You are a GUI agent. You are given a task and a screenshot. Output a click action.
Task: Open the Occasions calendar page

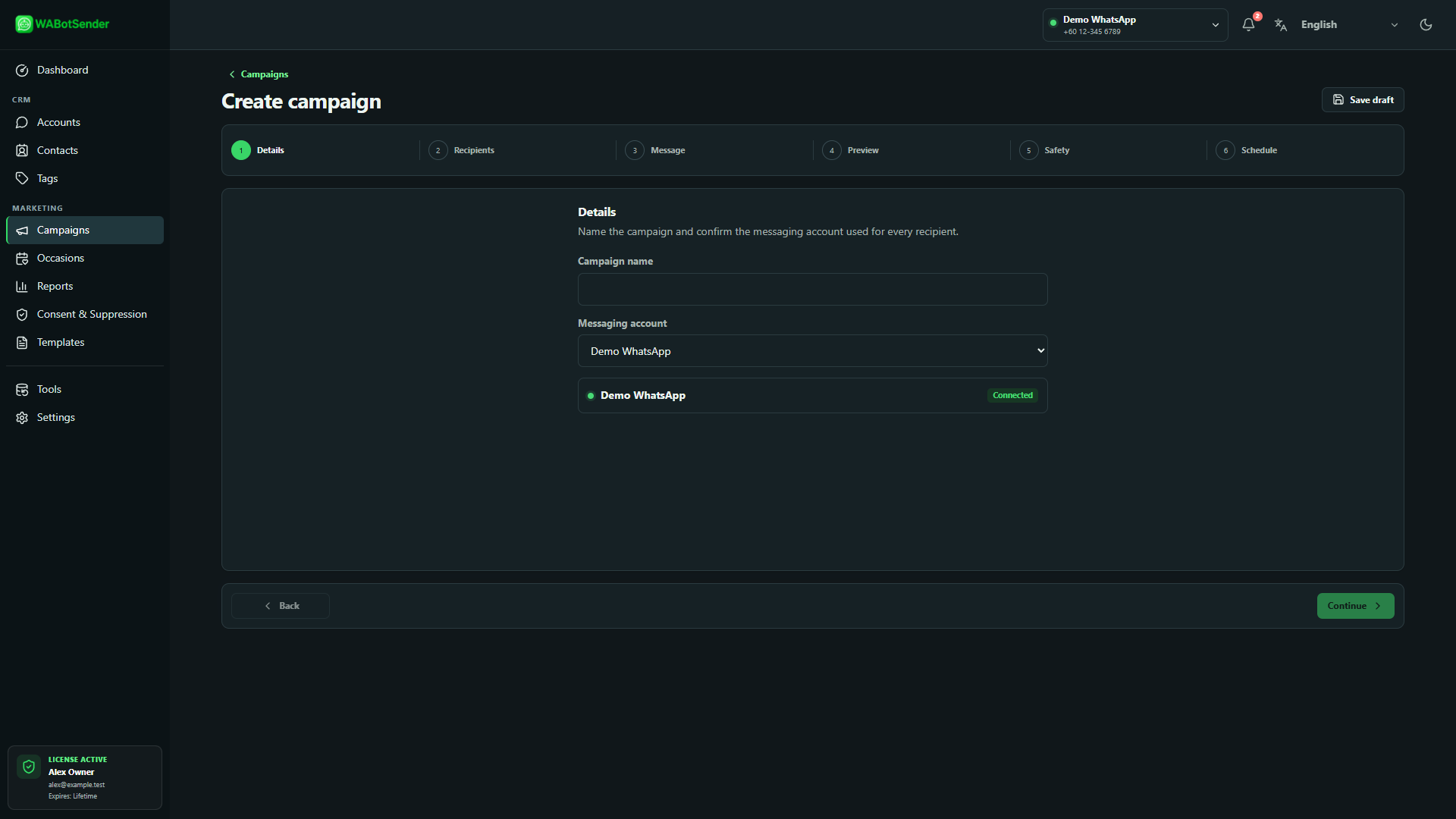[85, 258]
